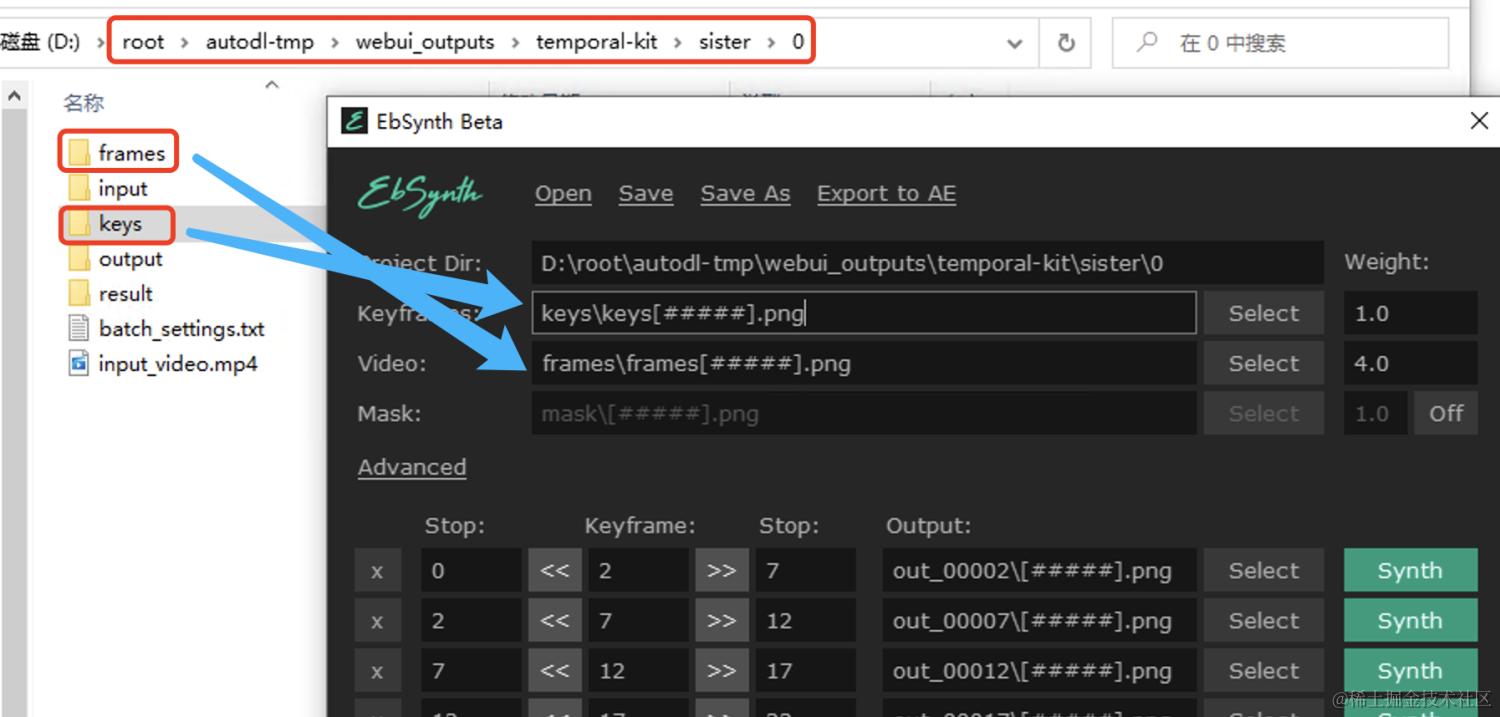Click << button beside keyframe 12
The height and width of the screenshot is (717, 1500).
point(555,671)
